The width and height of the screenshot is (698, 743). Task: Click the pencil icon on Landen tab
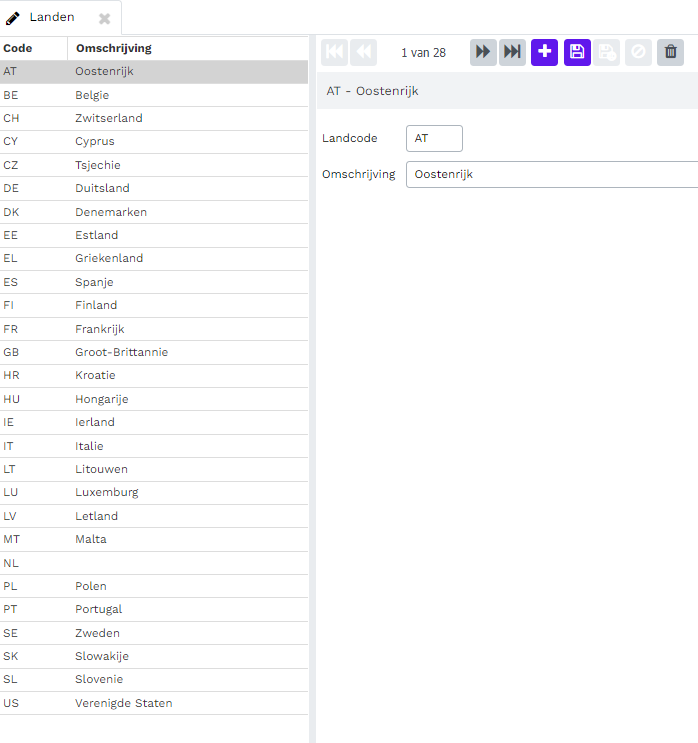(13, 18)
